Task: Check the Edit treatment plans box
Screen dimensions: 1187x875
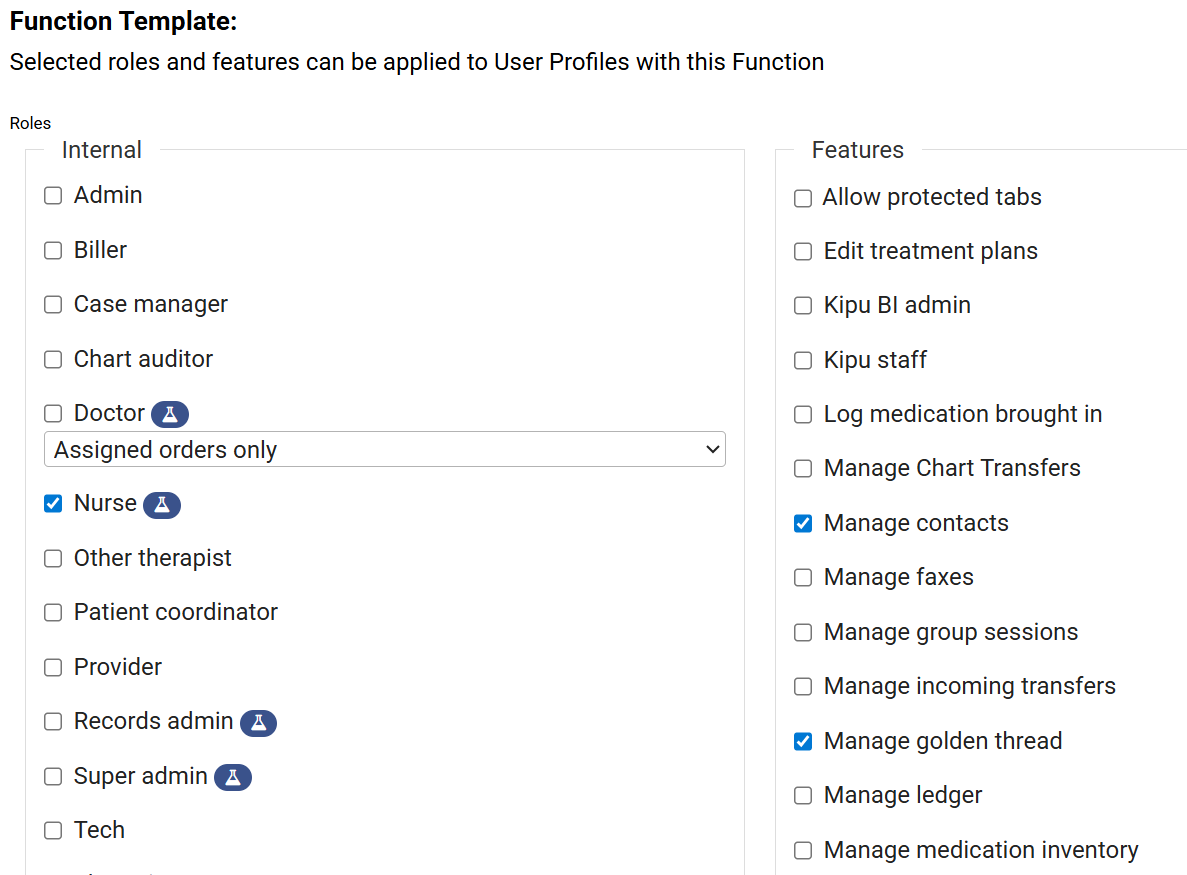Action: [803, 252]
